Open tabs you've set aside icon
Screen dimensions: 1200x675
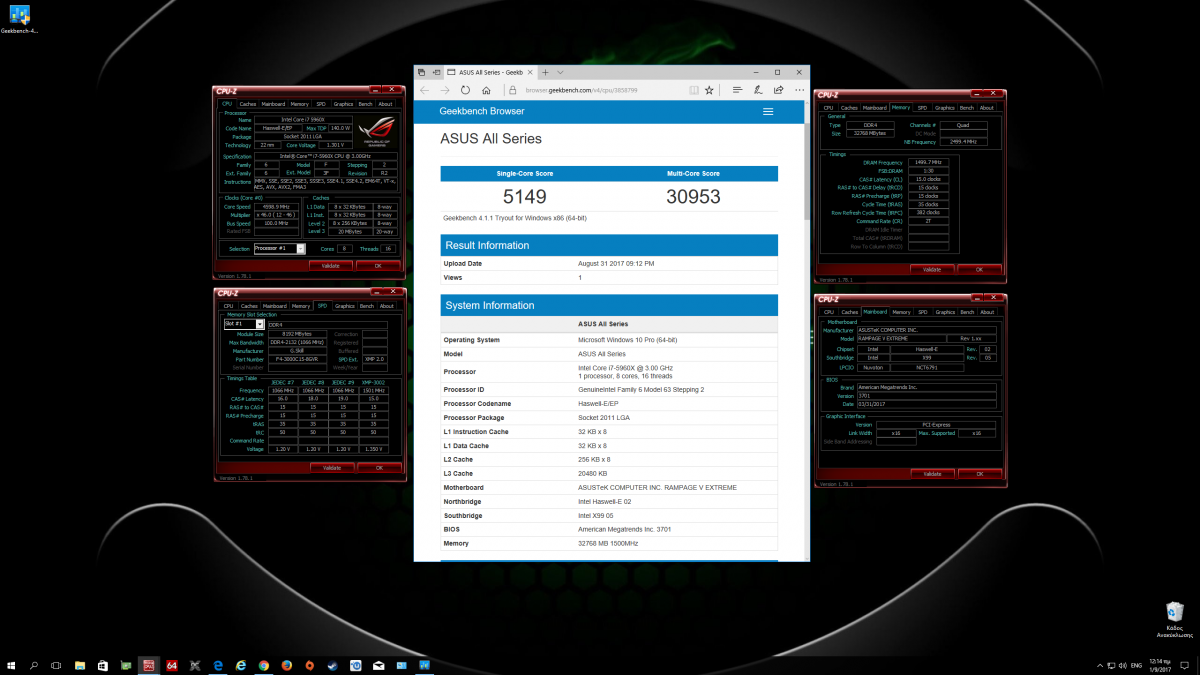[x=422, y=73]
